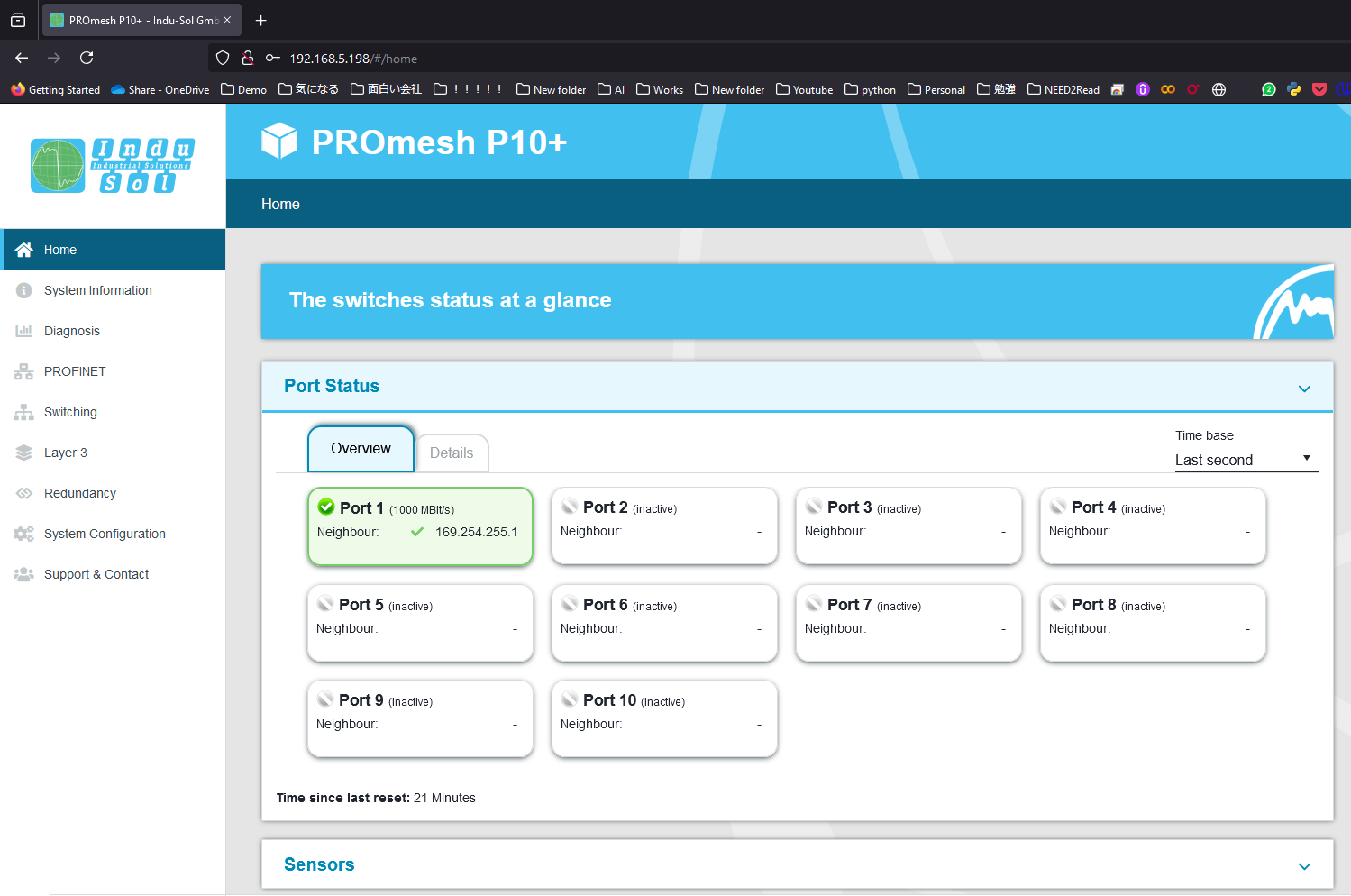Click the Switching hierarchy icon
Screen dimensions: 1351x896
pyautogui.click(x=24, y=412)
